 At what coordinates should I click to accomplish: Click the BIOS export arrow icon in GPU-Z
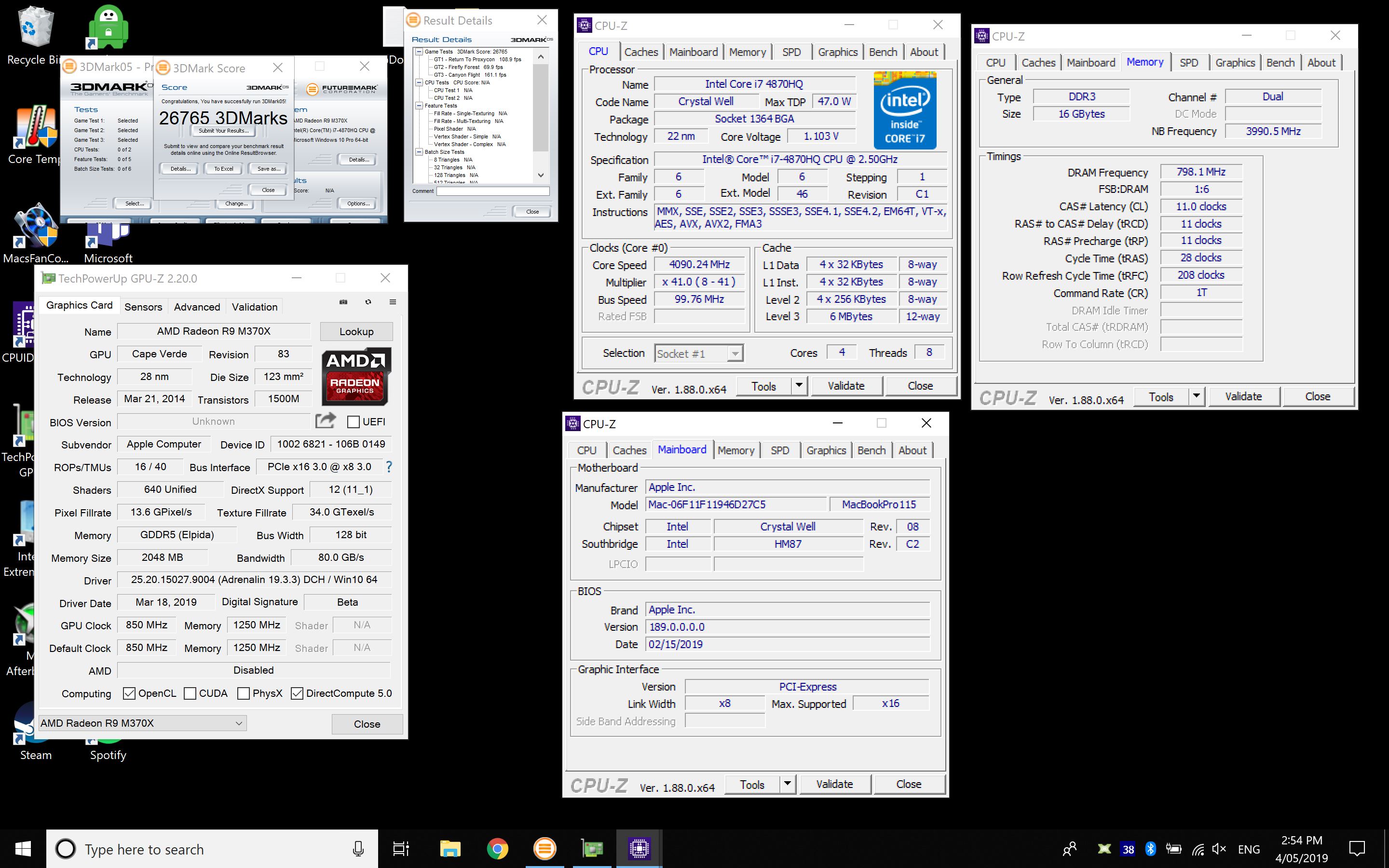[326, 421]
